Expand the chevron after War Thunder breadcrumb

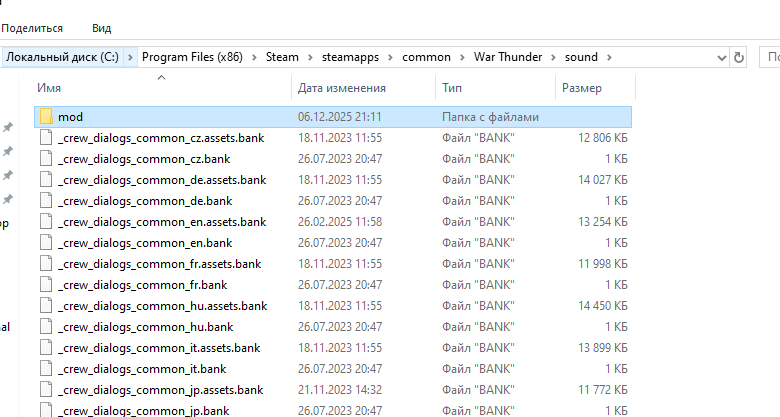click(x=553, y=57)
